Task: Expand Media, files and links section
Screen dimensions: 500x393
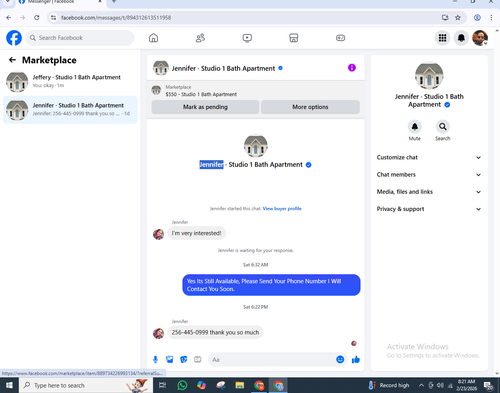Action: (x=429, y=192)
